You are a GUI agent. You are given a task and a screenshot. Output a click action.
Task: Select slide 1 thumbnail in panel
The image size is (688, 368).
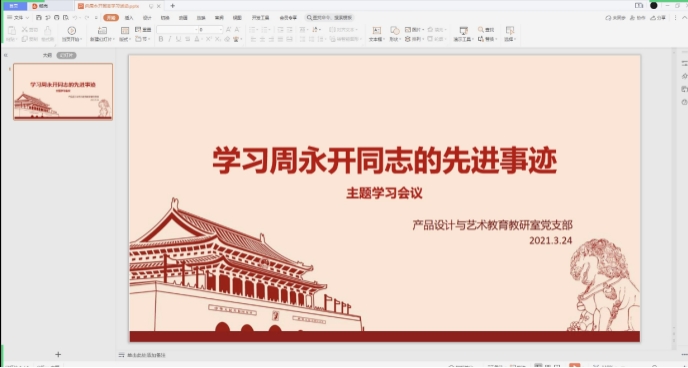[63, 91]
